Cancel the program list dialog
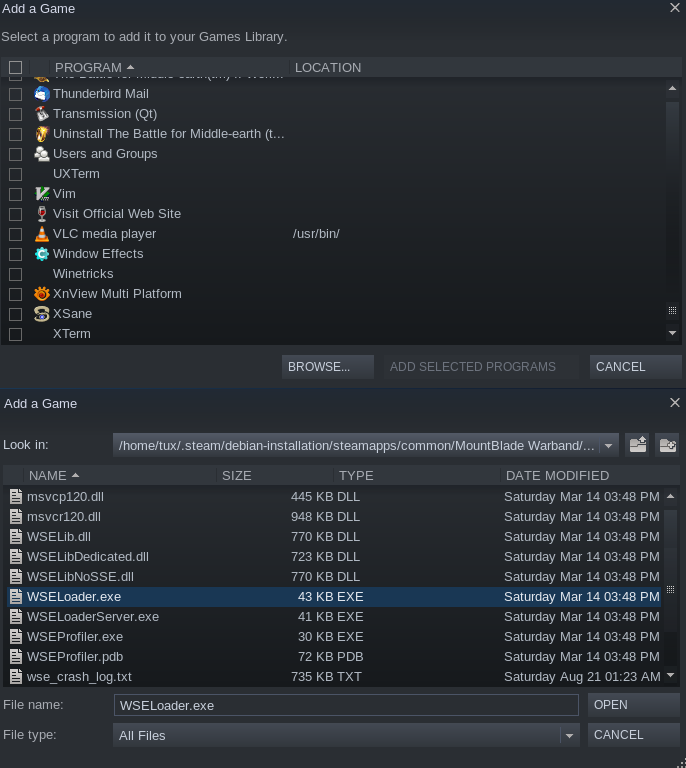 (636, 367)
